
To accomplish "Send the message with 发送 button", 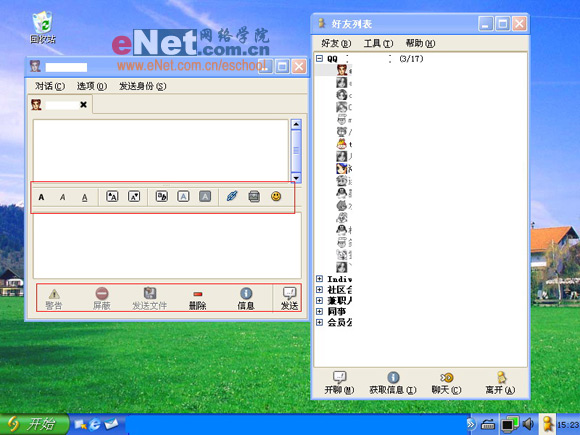I will click(289, 299).
